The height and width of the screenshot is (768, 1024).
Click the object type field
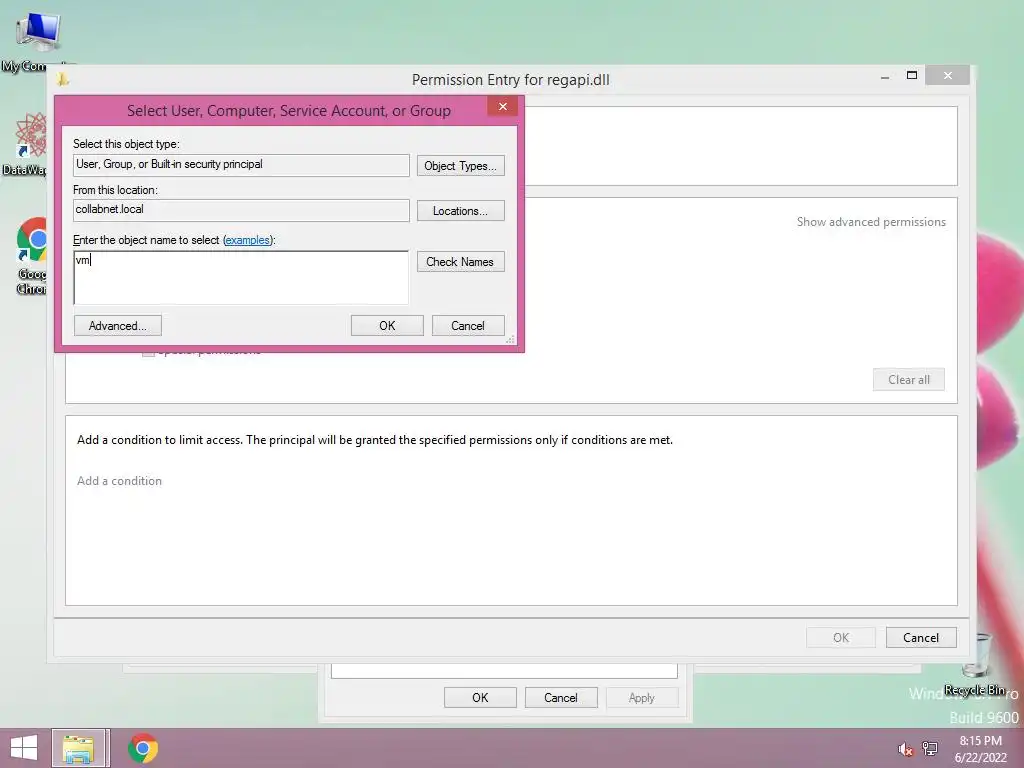coord(241,165)
